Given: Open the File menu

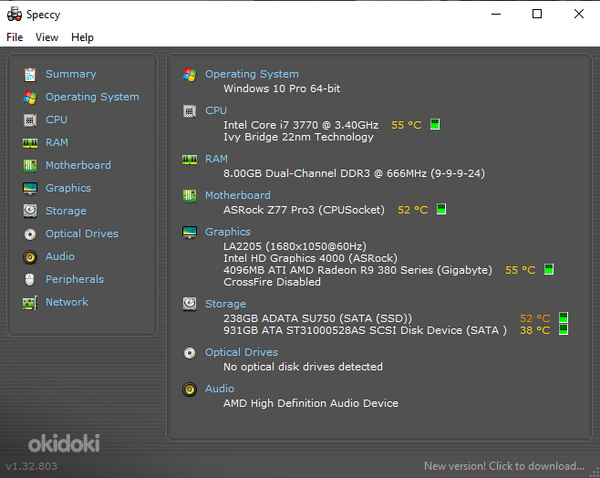Looking at the screenshot, I should [15, 37].
